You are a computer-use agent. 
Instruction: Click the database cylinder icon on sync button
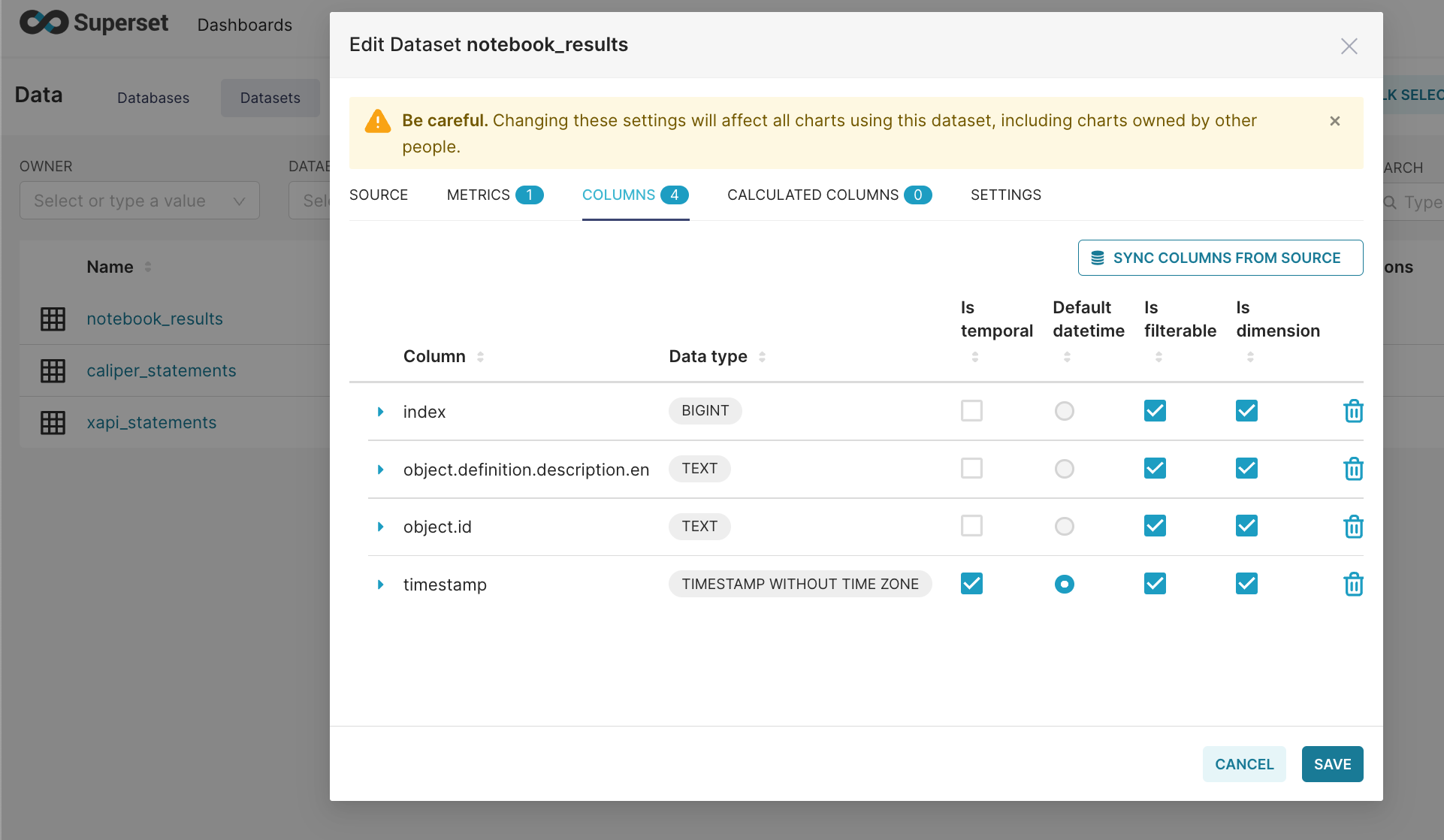click(1098, 258)
